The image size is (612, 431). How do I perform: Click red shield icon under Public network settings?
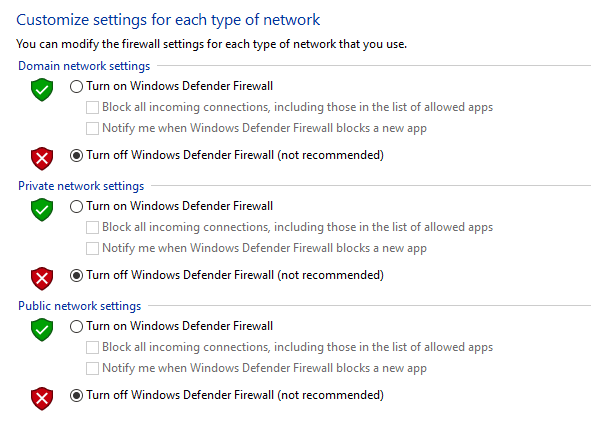click(x=41, y=397)
